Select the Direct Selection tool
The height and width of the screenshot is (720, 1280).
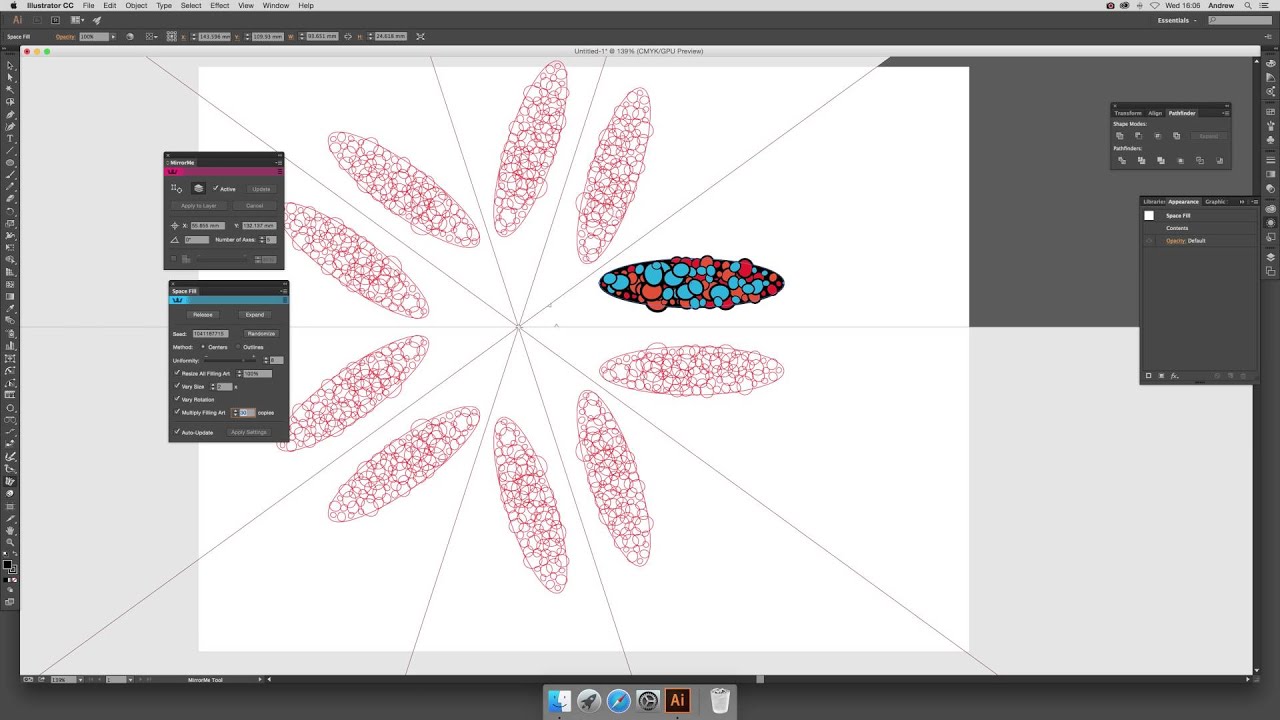click(x=10, y=77)
